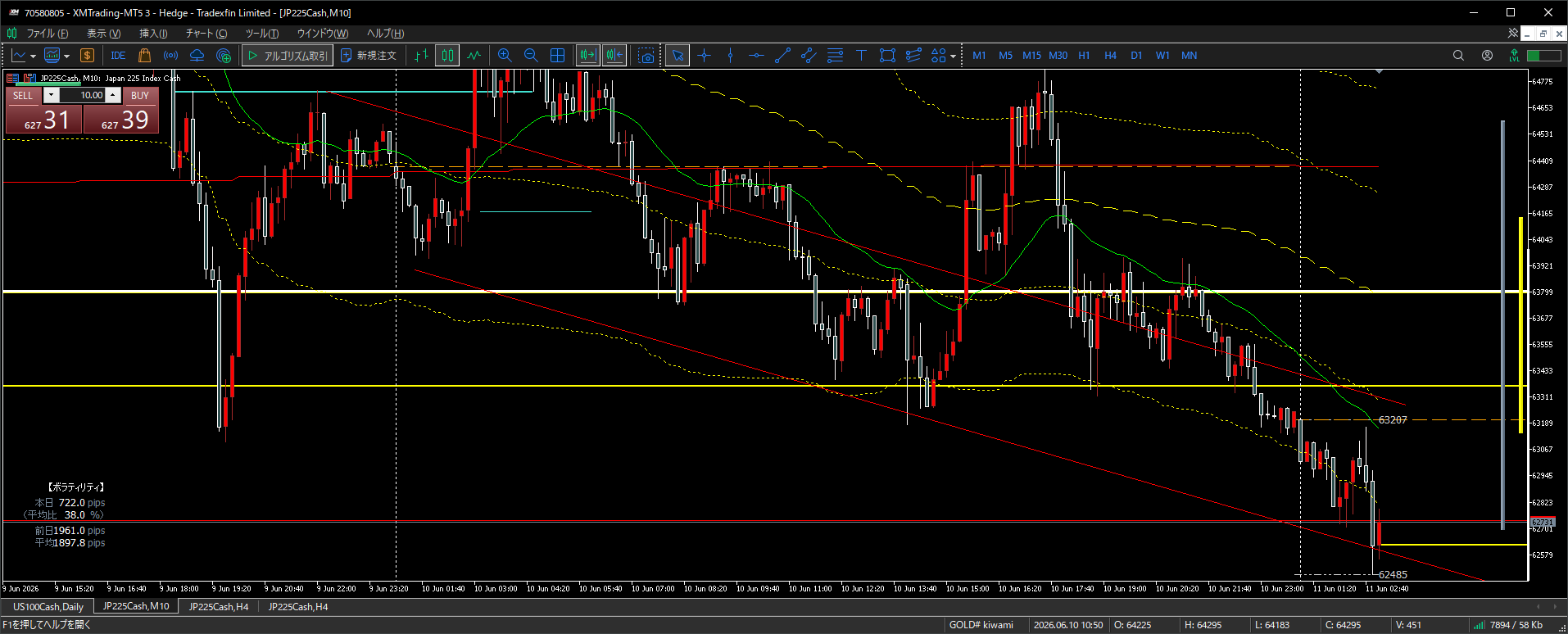
Task: Open the ヘルプ (Help) menu
Action: (385, 34)
